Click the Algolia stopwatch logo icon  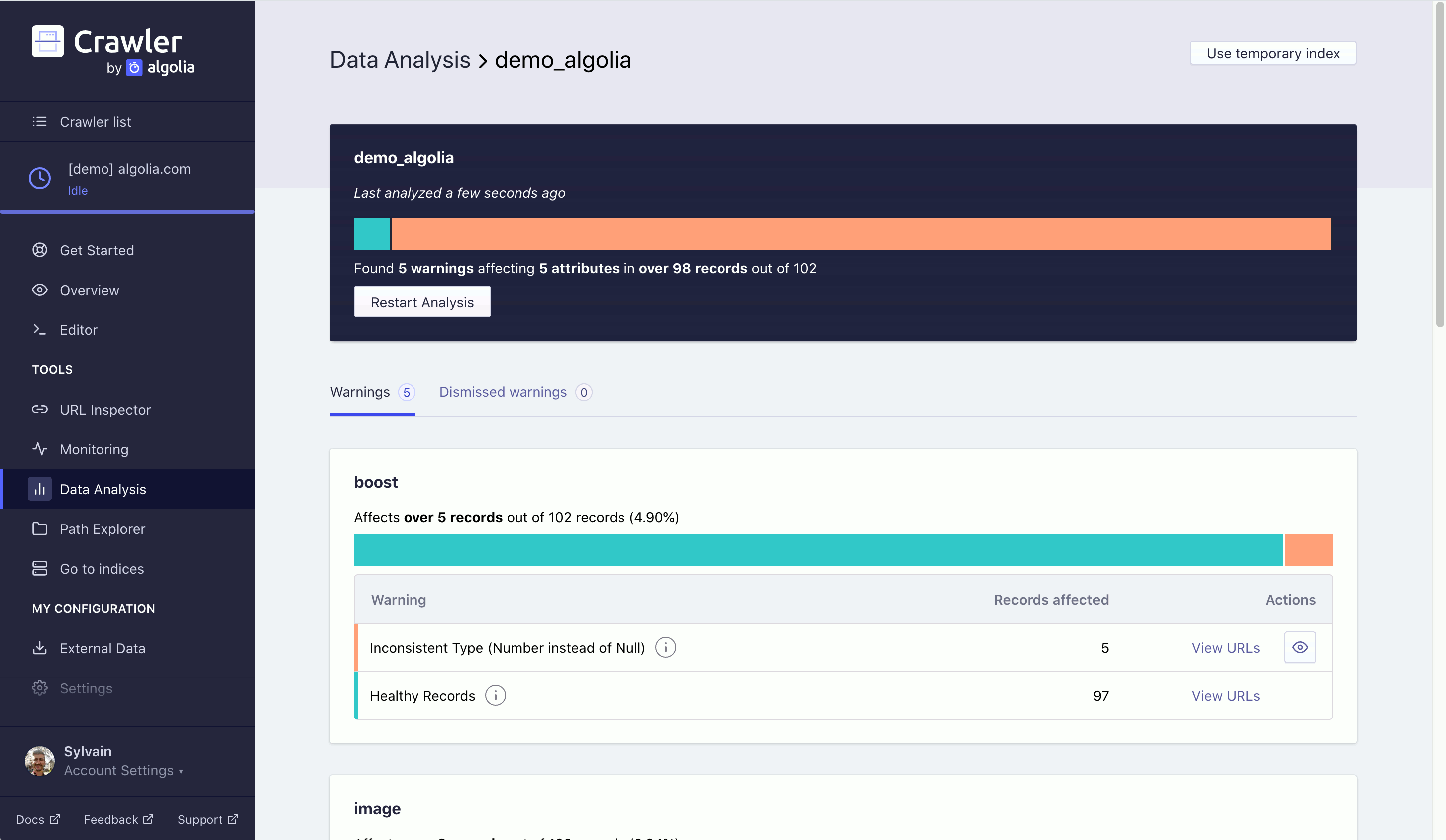coord(134,68)
